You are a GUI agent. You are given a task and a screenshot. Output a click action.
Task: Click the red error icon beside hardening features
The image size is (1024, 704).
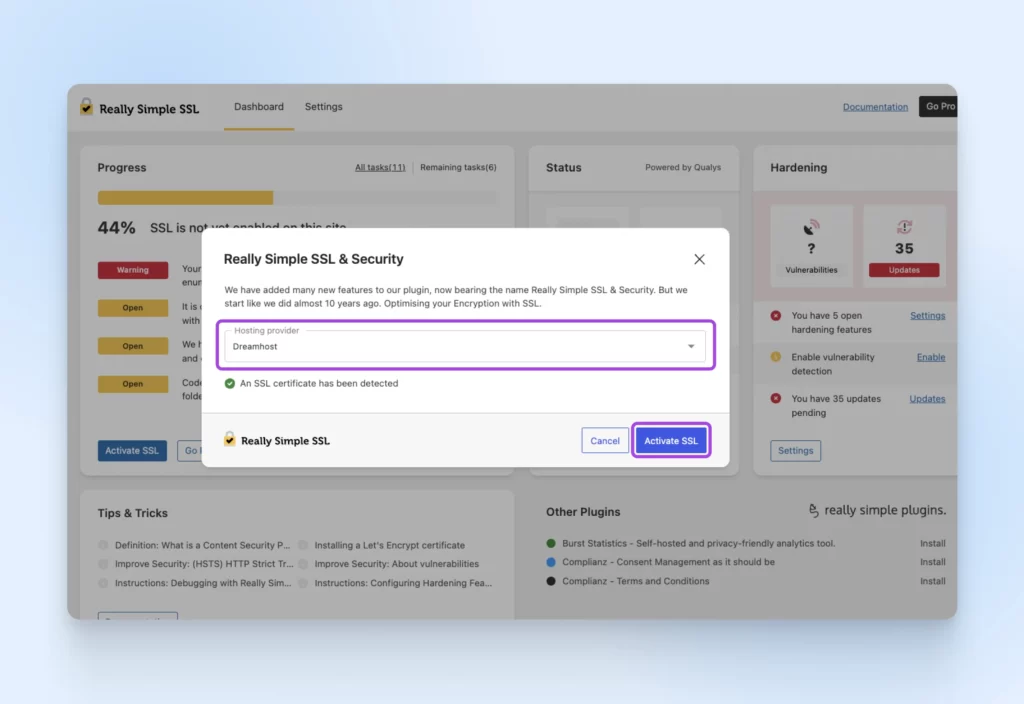(x=775, y=315)
